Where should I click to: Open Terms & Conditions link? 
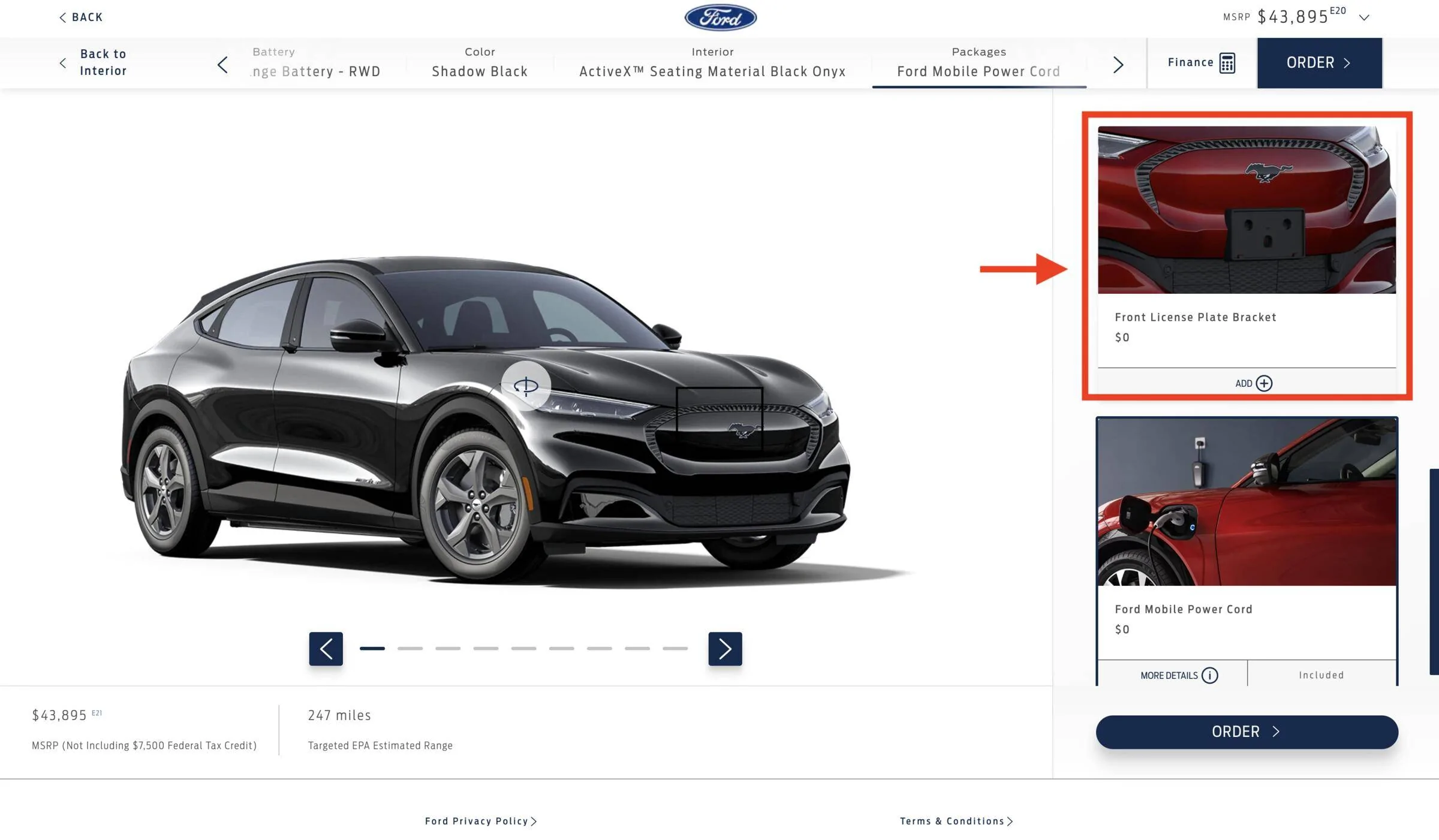pyautogui.click(x=956, y=821)
